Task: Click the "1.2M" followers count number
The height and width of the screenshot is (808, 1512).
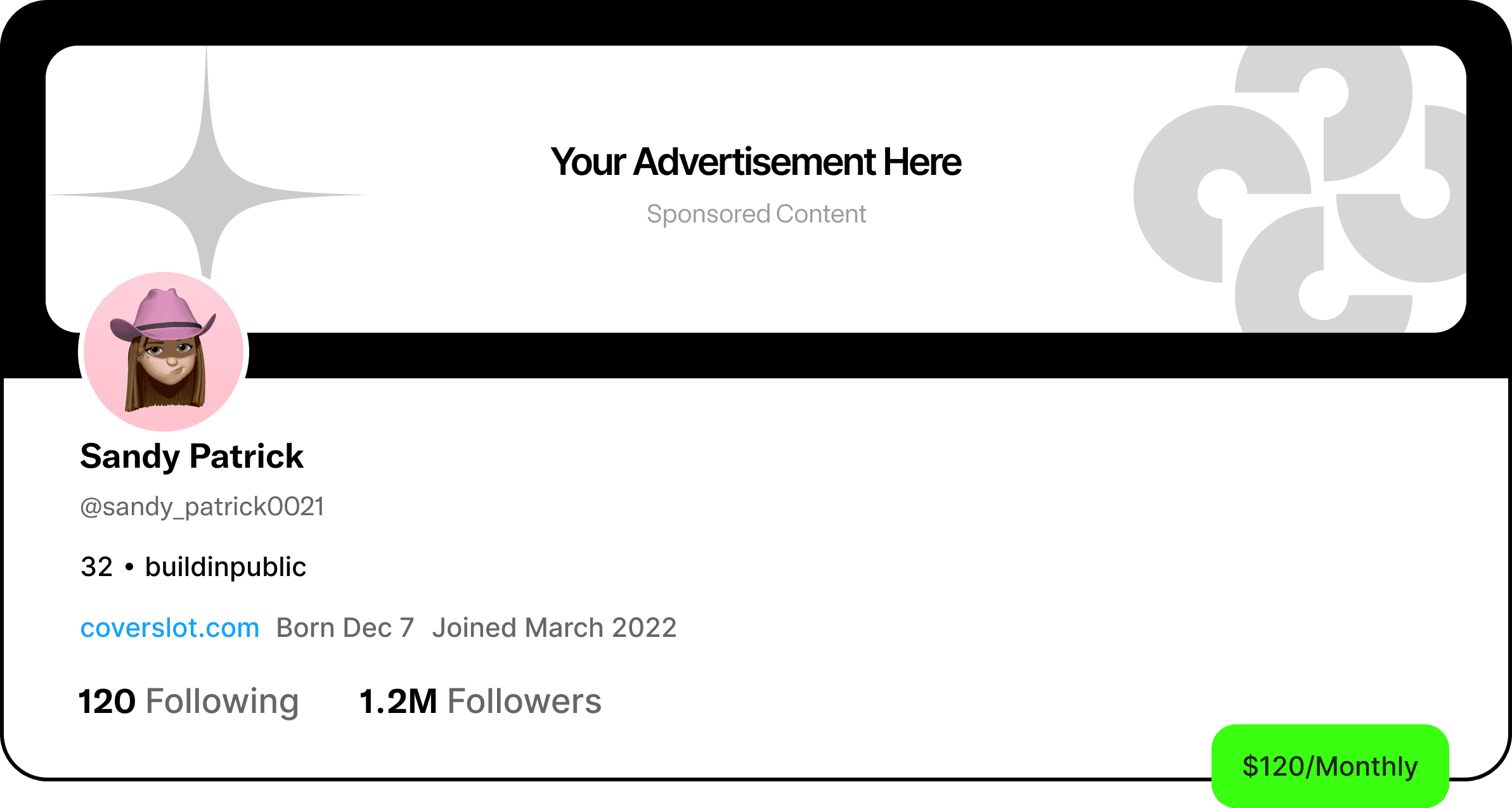Action: (x=398, y=702)
